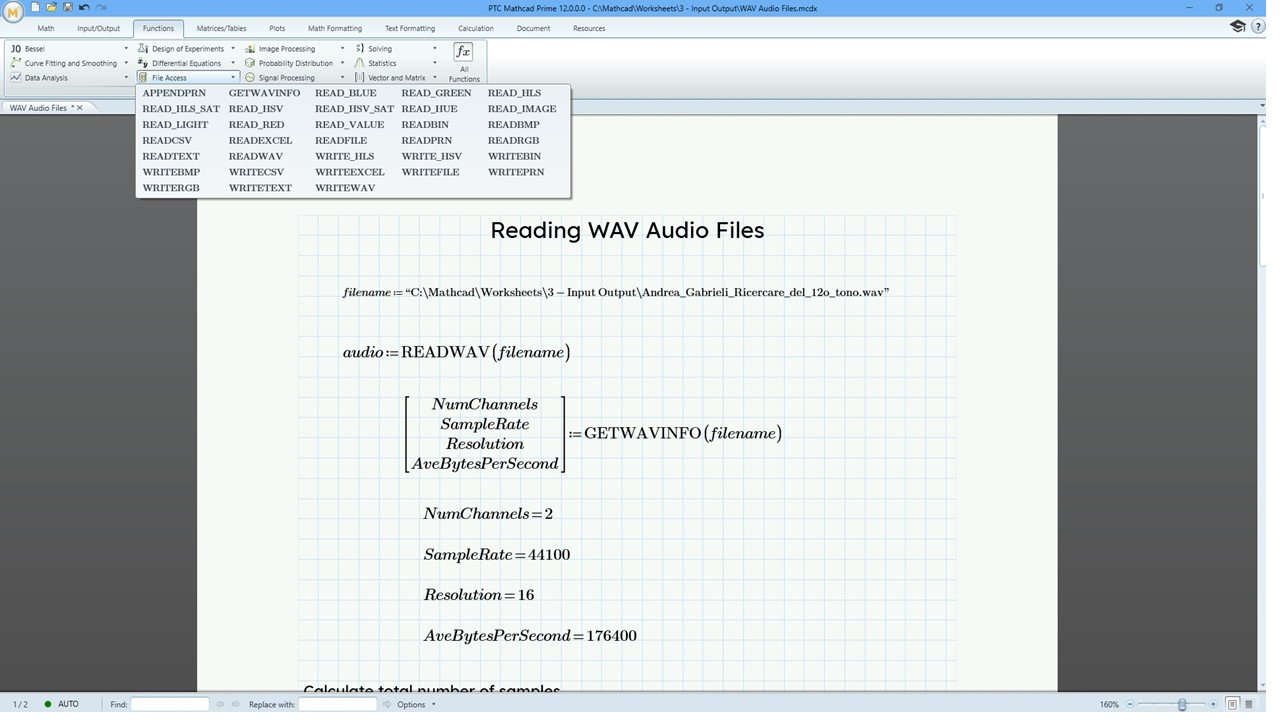Screen dimensions: 1280x720
Task: Pick READ_IMAGE from the function list
Action: [x=522, y=109]
